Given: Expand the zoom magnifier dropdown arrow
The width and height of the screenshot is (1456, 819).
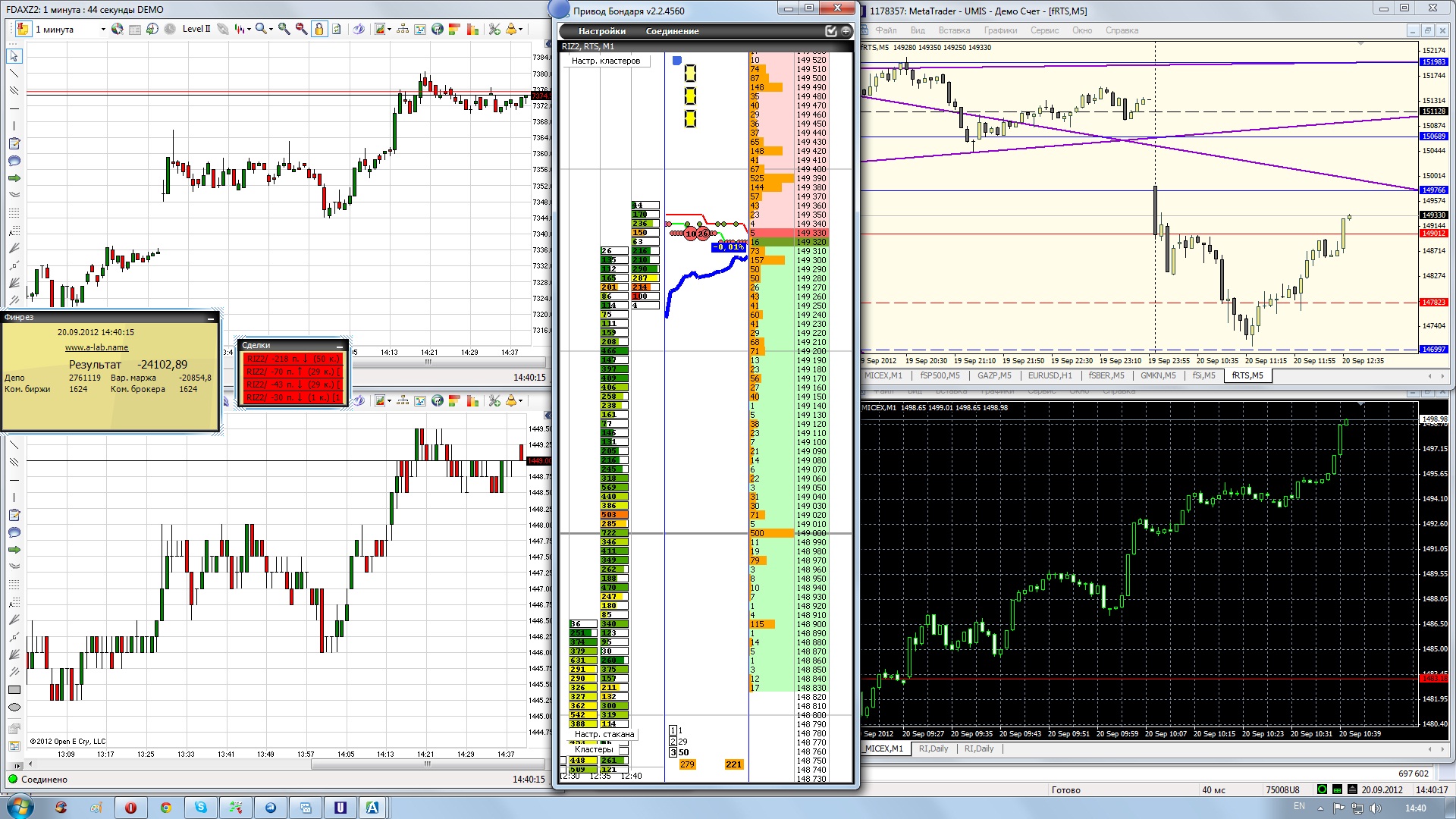Looking at the screenshot, I should point(271,30).
